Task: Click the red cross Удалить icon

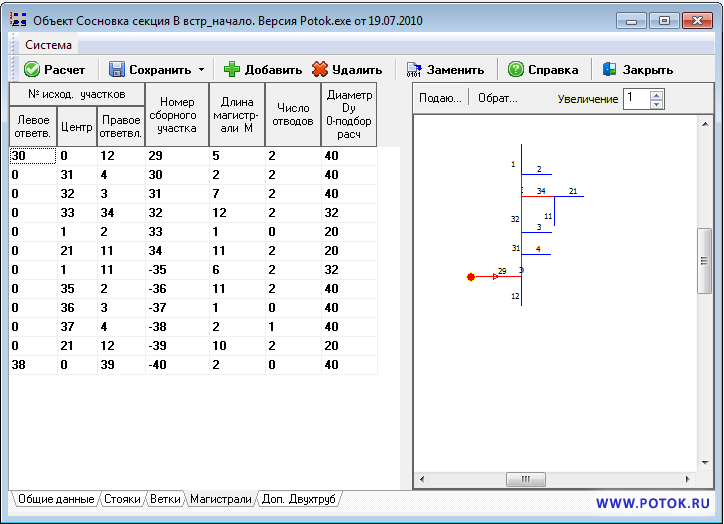Action: pyautogui.click(x=320, y=70)
